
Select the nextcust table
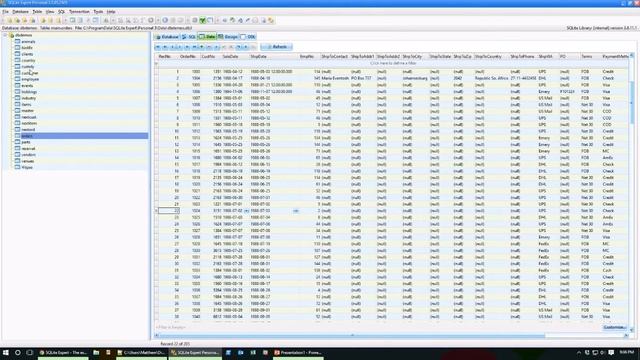point(29,117)
